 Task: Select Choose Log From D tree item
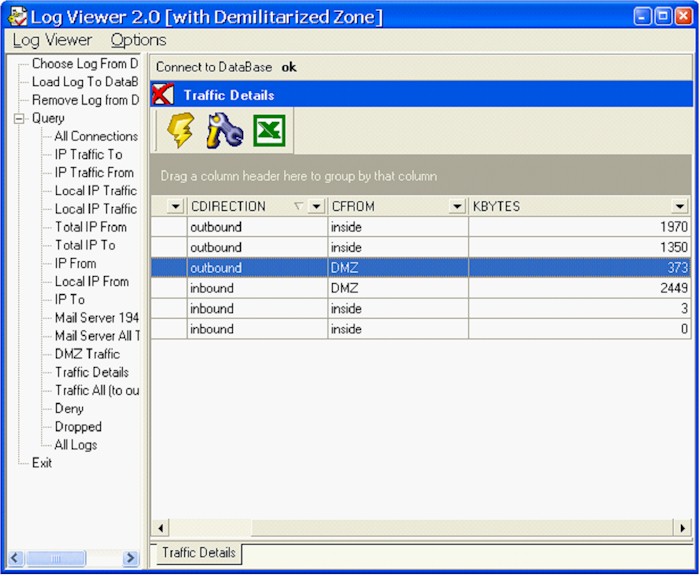(x=85, y=64)
